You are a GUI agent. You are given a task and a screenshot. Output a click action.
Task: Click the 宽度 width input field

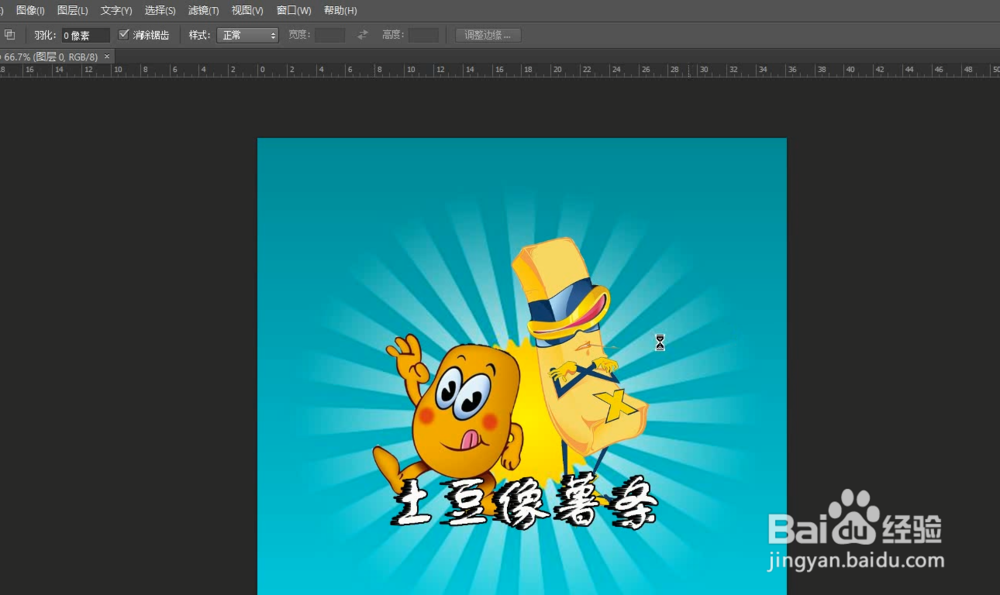tap(330, 34)
